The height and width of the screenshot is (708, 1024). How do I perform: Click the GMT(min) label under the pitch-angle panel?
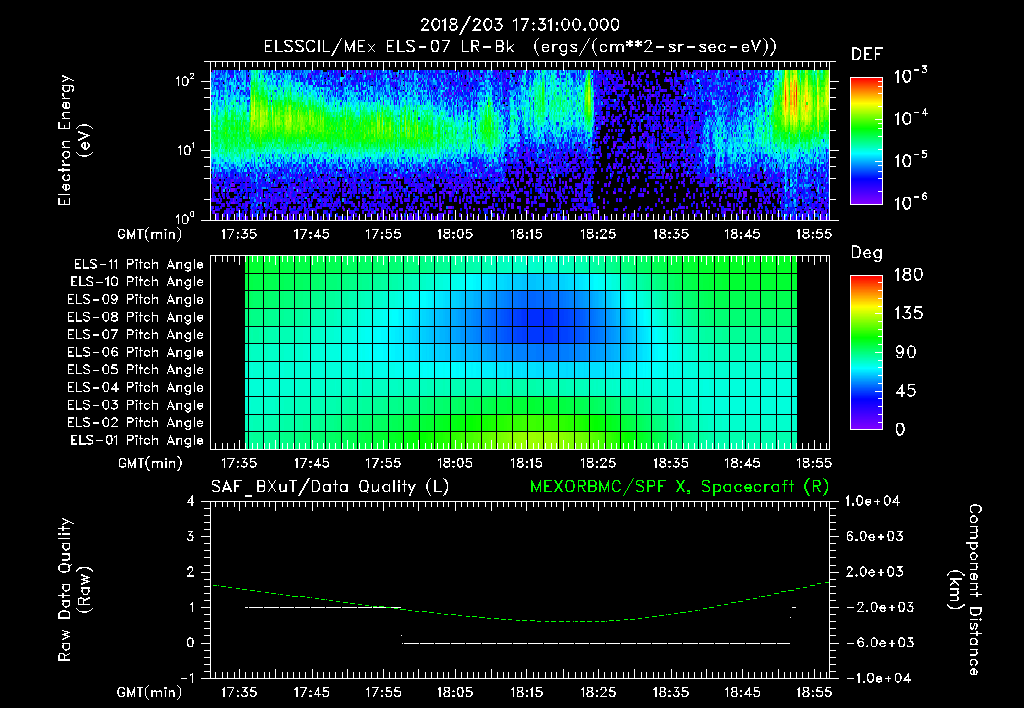click(150, 463)
